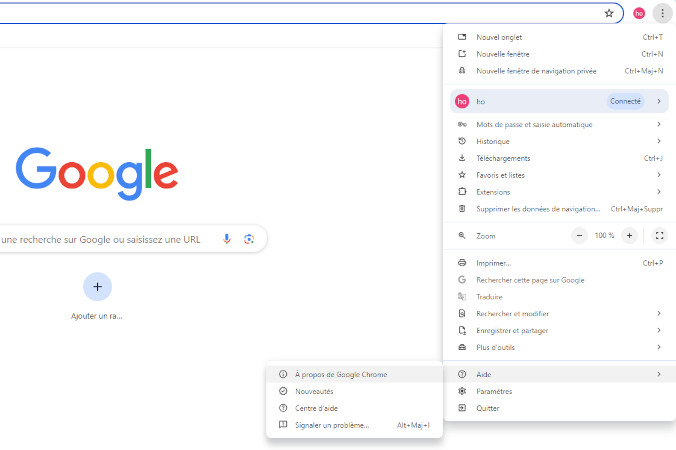
Task: Expand the Aide submenu chevron
Action: point(659,374)
